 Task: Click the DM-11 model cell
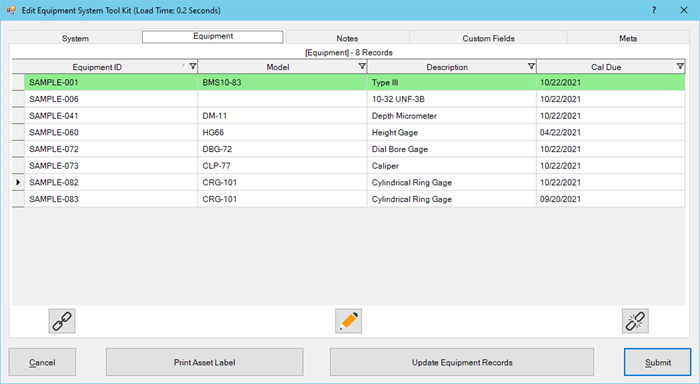[282, 116]
